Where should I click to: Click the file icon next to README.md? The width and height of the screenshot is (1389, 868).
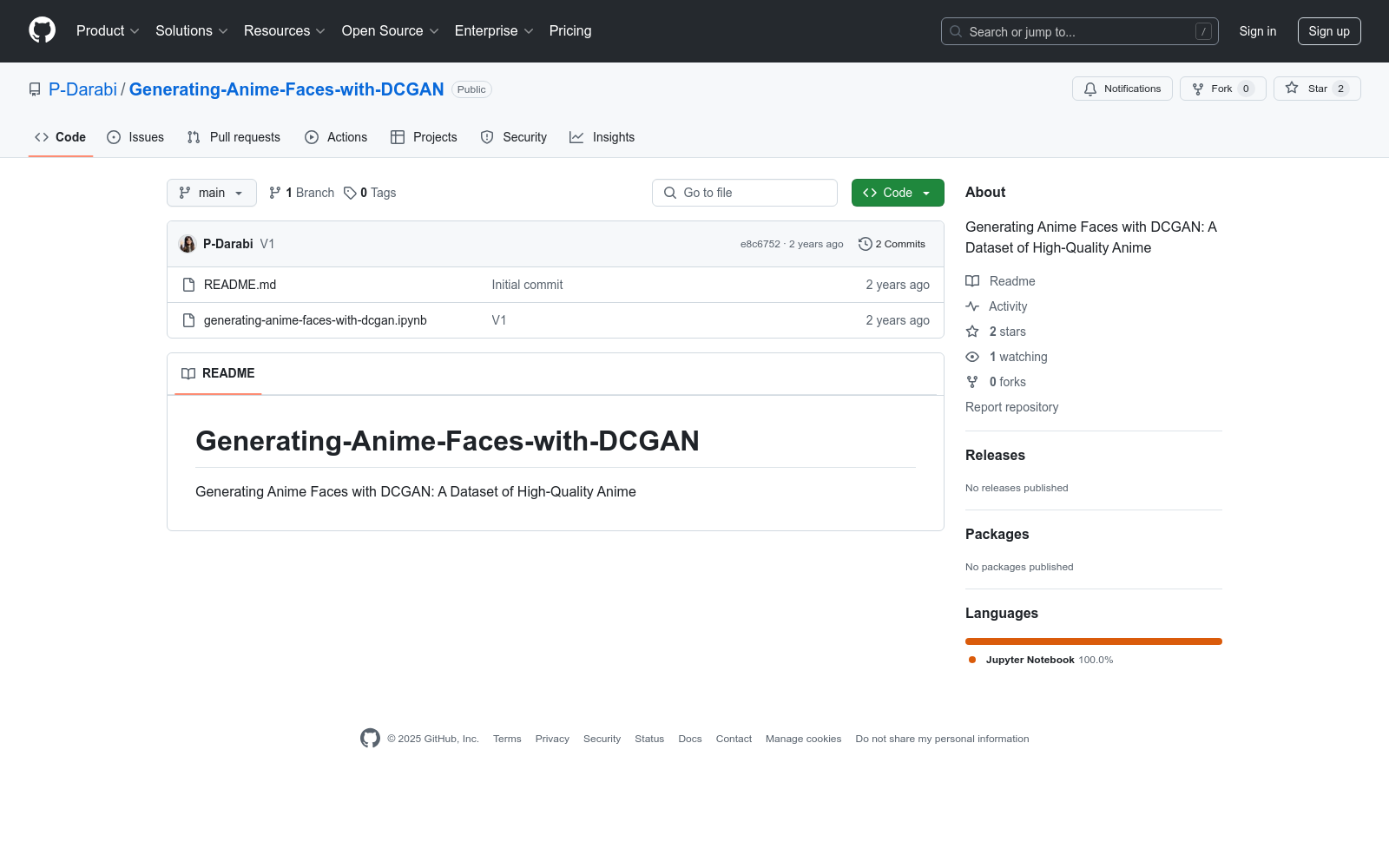pyautogui.click(x=188, y=285)
